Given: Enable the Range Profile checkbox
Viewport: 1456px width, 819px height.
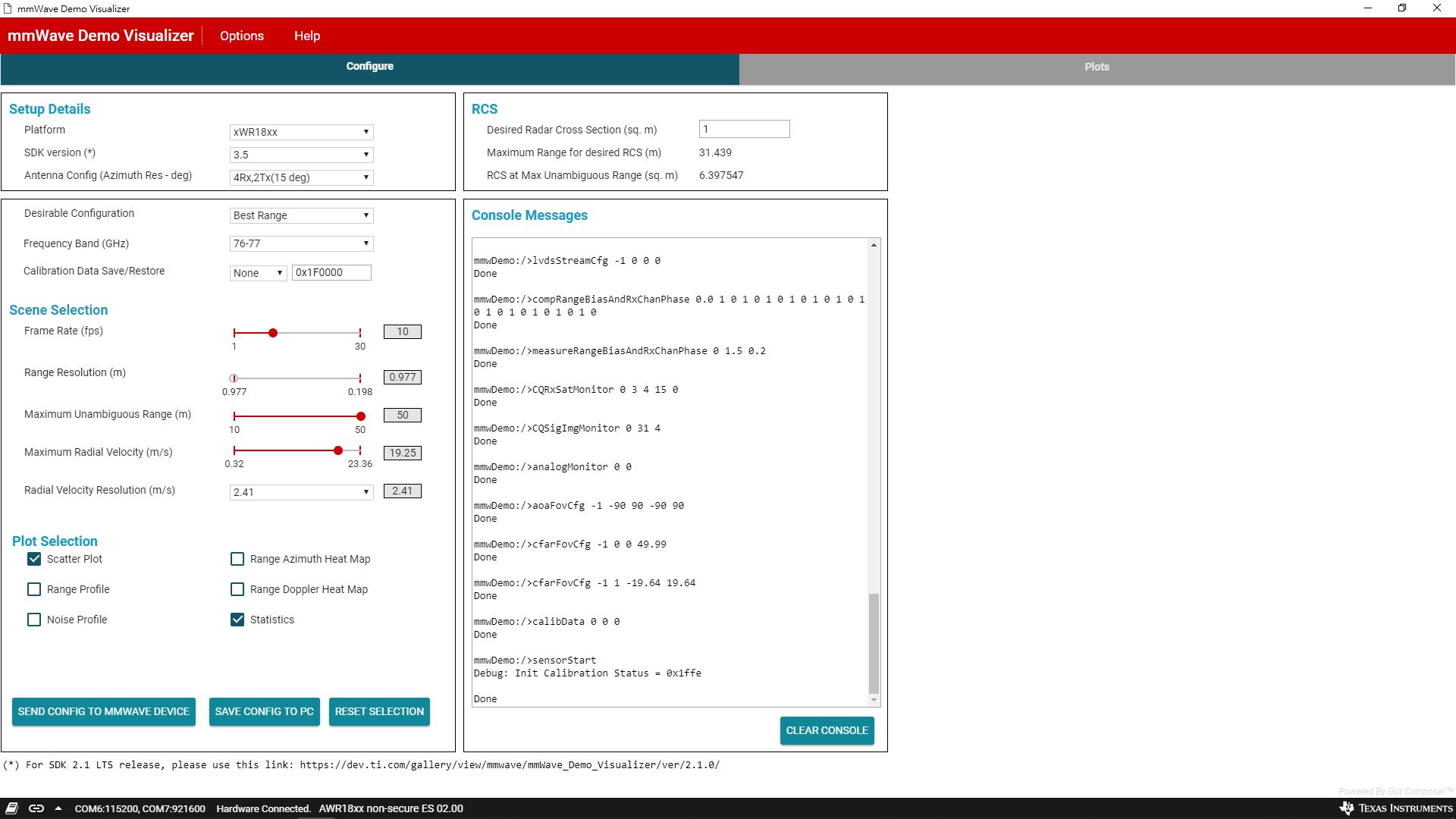Looking at the screenshot, I should click(34, 589).
